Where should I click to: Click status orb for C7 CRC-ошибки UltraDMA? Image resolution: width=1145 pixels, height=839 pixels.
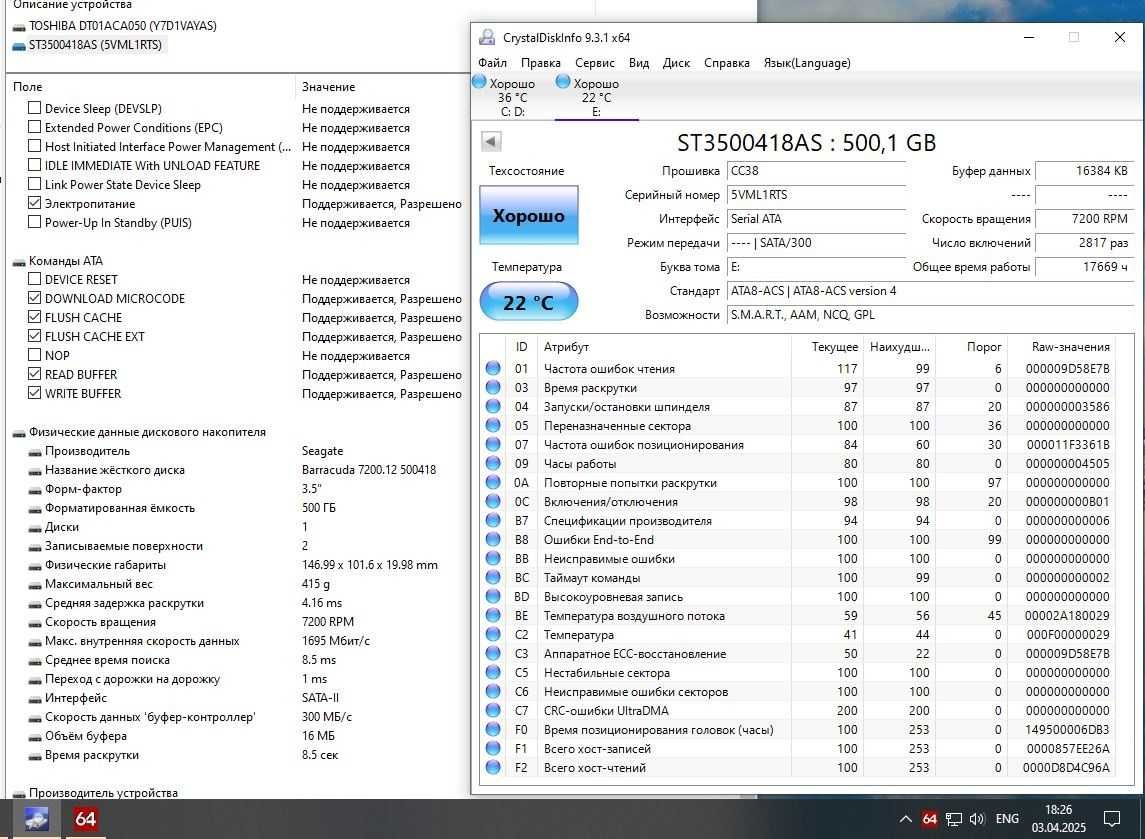tap(493, 710)
